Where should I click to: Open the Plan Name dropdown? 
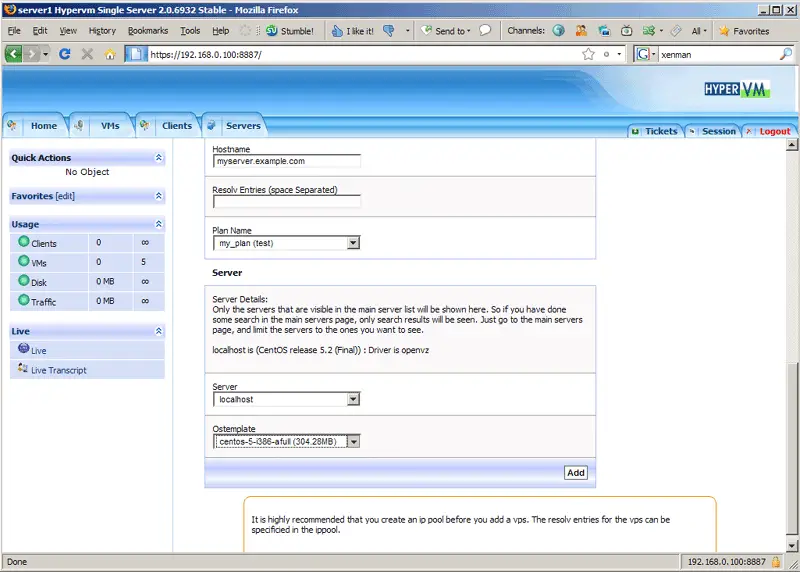pos(286,243)
